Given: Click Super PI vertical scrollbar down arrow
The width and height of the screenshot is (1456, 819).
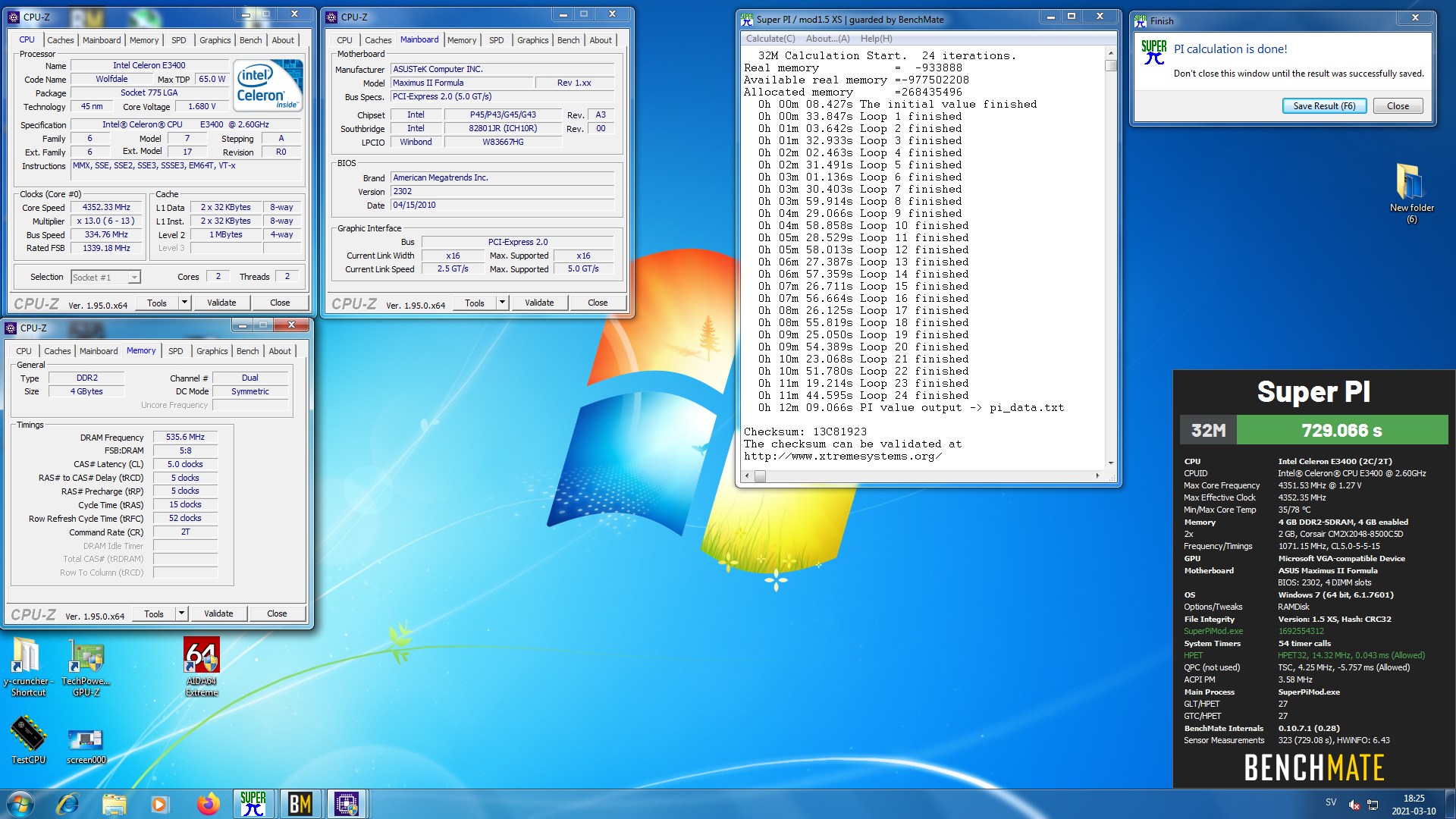Looking at the screenshot, I should [x=1111, y=463].
